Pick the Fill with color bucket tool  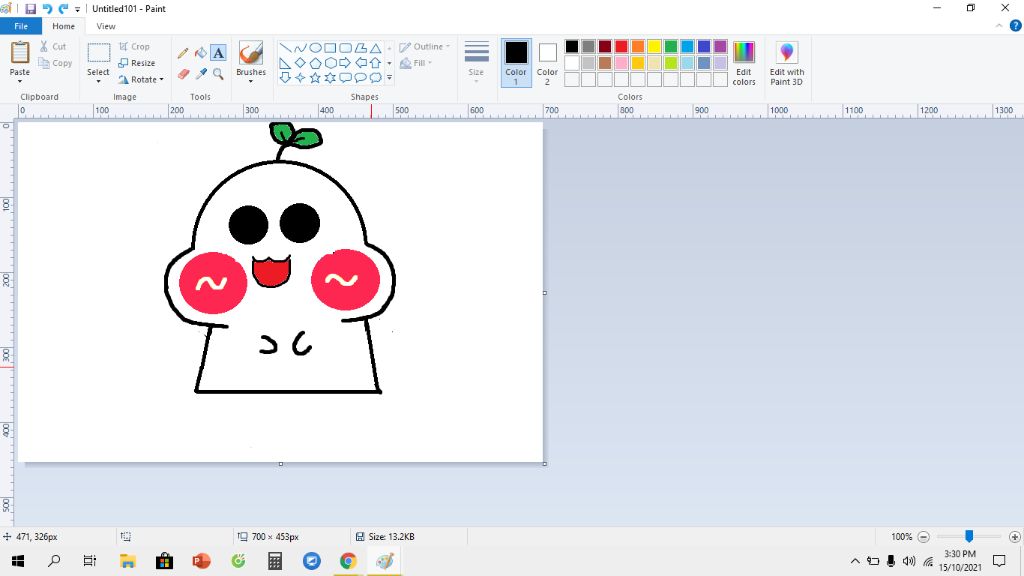[200, 53]
